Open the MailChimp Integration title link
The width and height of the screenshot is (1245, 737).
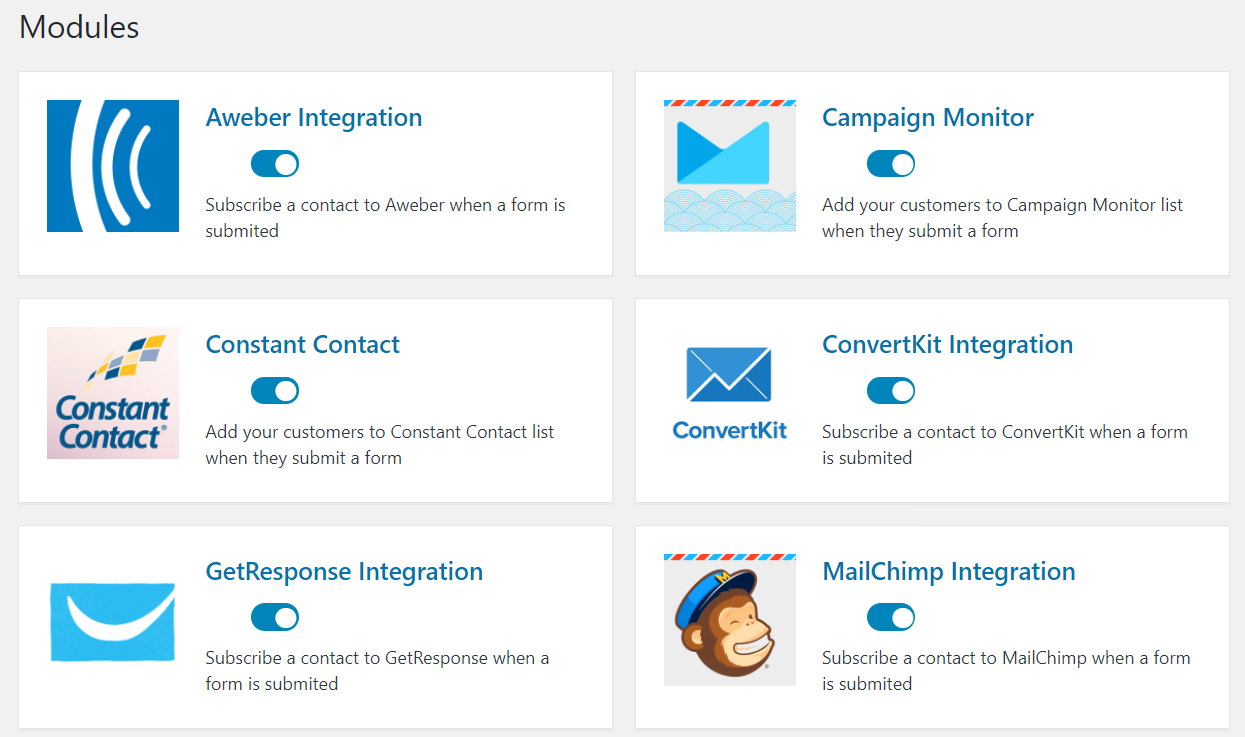(949, 572)
